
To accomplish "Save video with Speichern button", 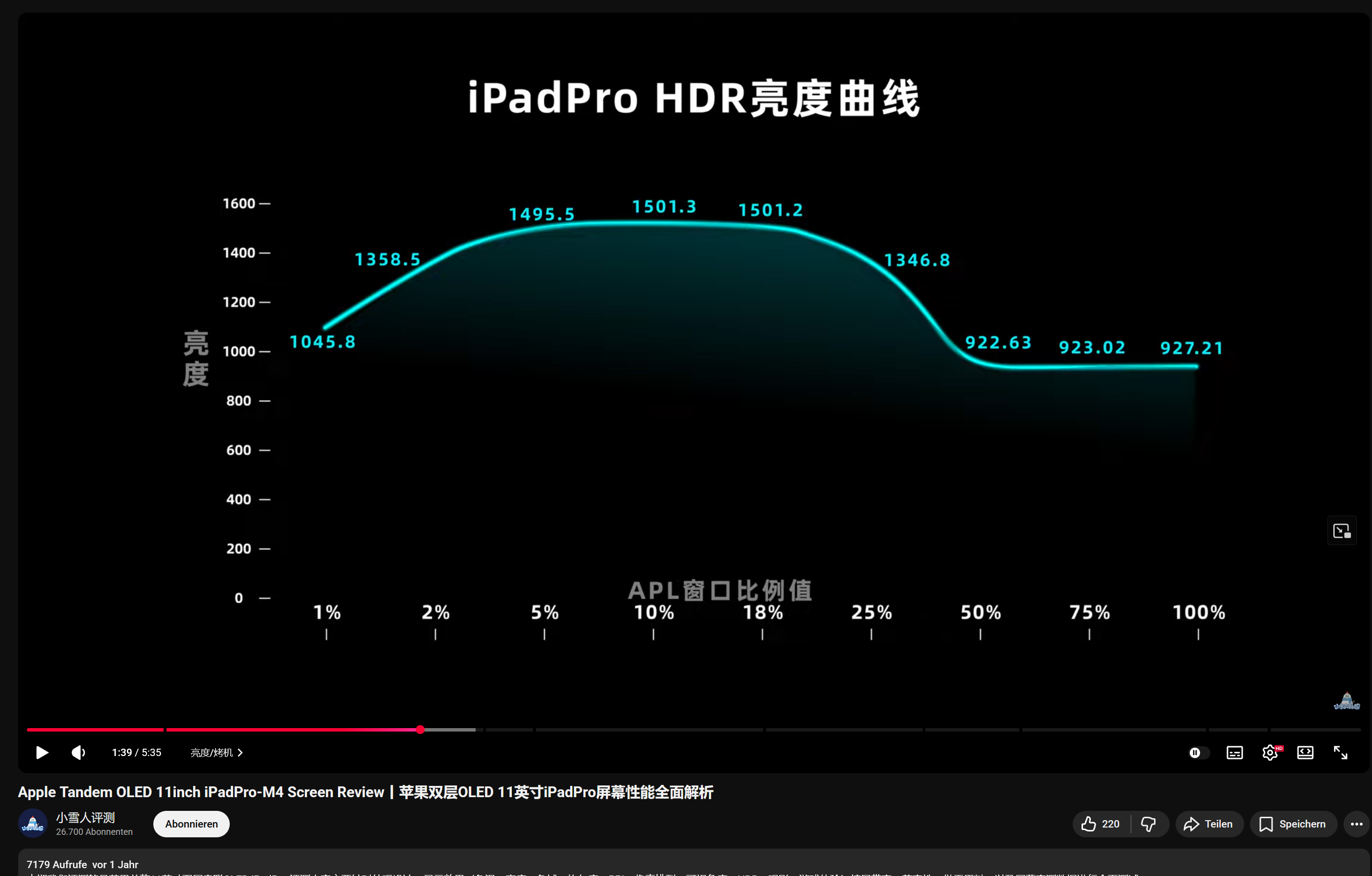I will point(1293,824).
